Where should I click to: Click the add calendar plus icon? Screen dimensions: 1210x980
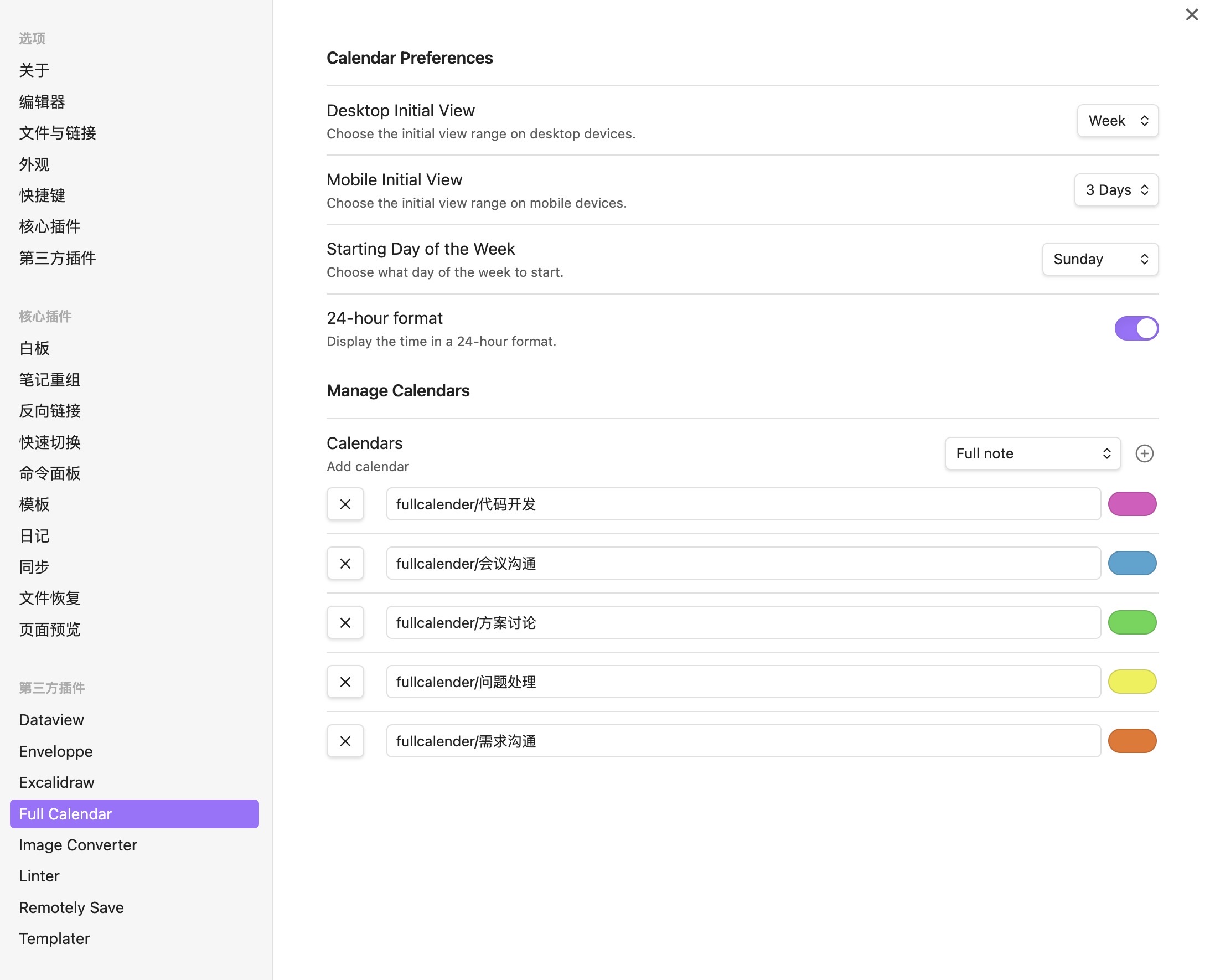[1144, 453]
